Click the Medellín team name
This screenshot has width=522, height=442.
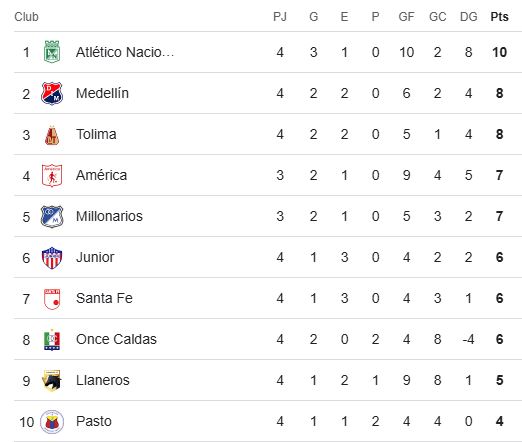(102, 93)
